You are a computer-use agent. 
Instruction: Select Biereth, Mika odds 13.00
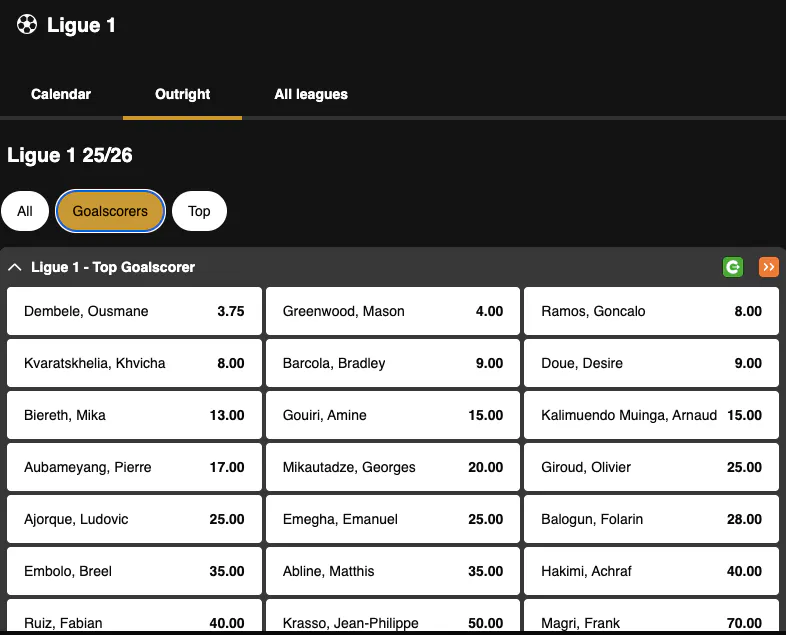(134, 415)
